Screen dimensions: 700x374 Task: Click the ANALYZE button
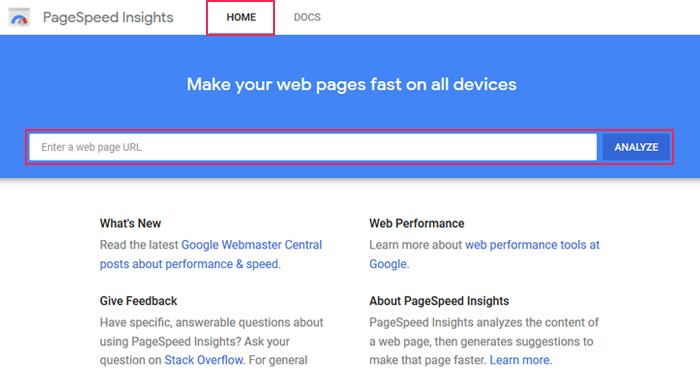point(636,147)
